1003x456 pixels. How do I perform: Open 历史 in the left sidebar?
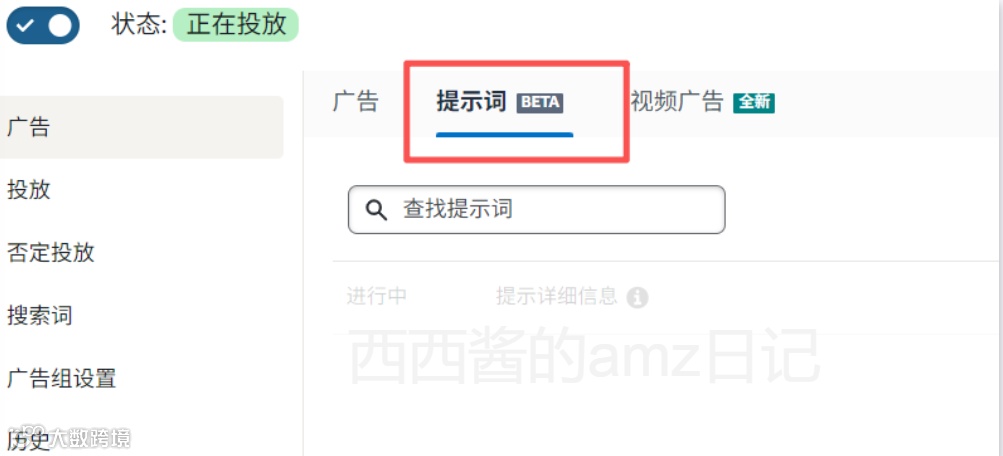coord(29,441)
